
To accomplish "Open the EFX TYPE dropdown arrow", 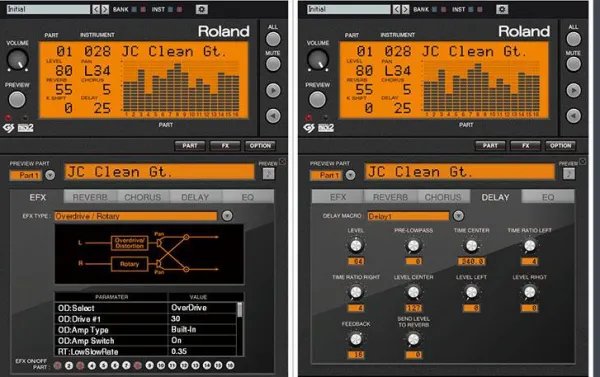I will pyautogui.click(x=227, y=216).
